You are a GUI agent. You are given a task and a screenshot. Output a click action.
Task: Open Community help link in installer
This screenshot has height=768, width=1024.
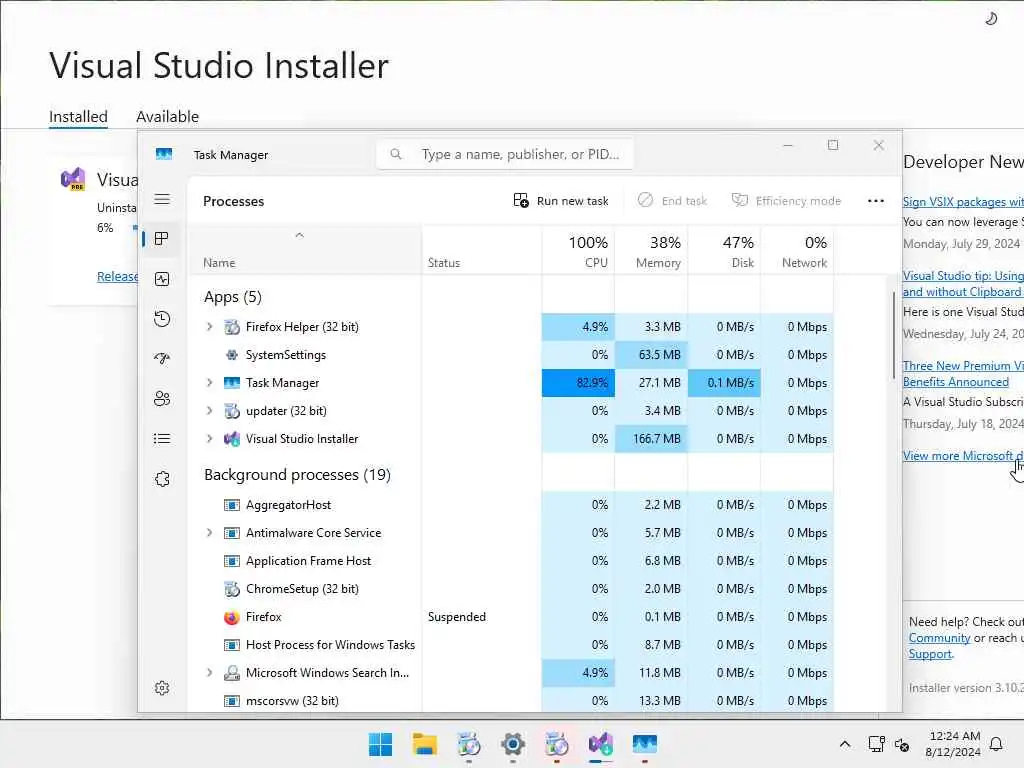939,638
